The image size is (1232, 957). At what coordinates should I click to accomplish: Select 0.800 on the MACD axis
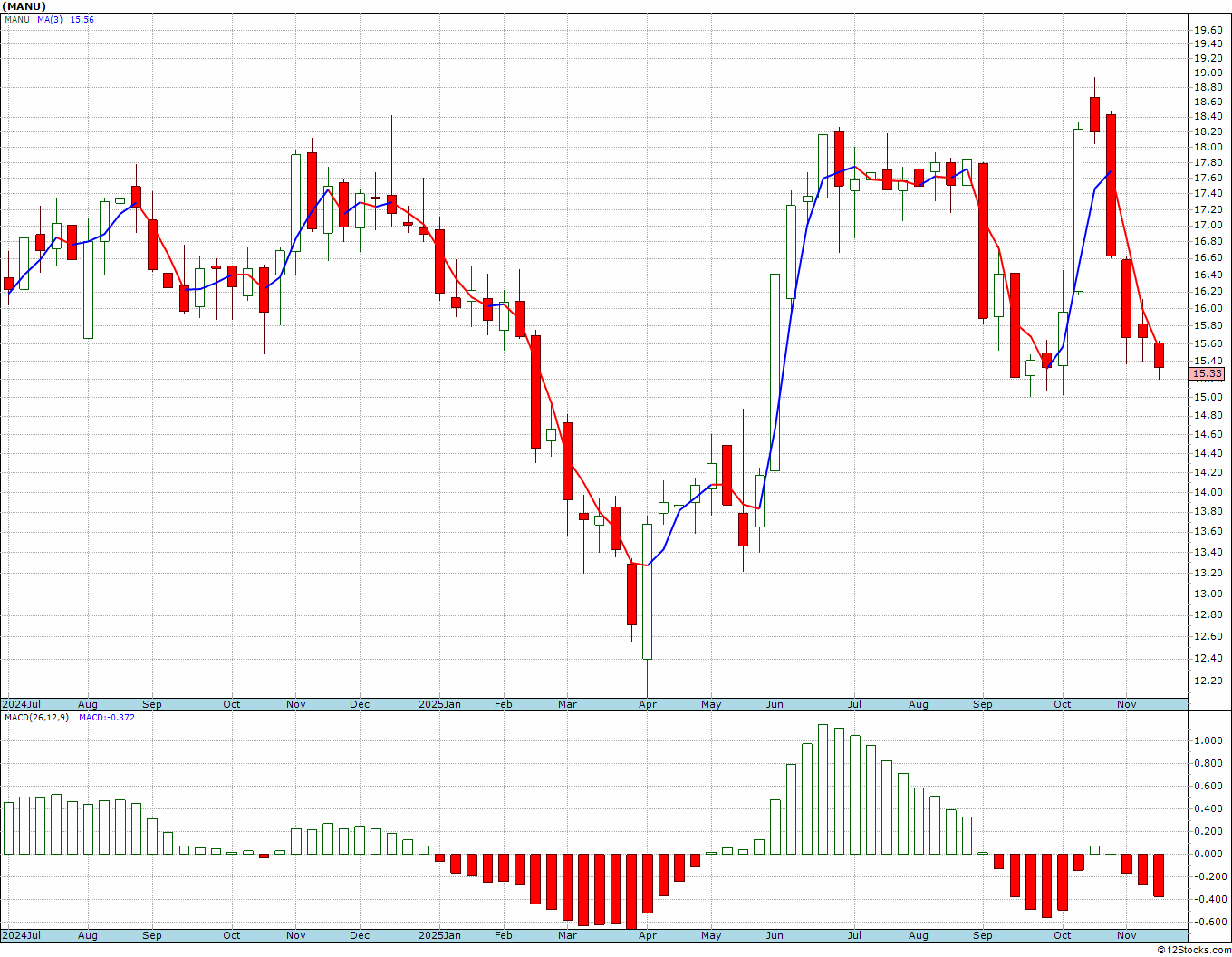tap(1208, 763)
